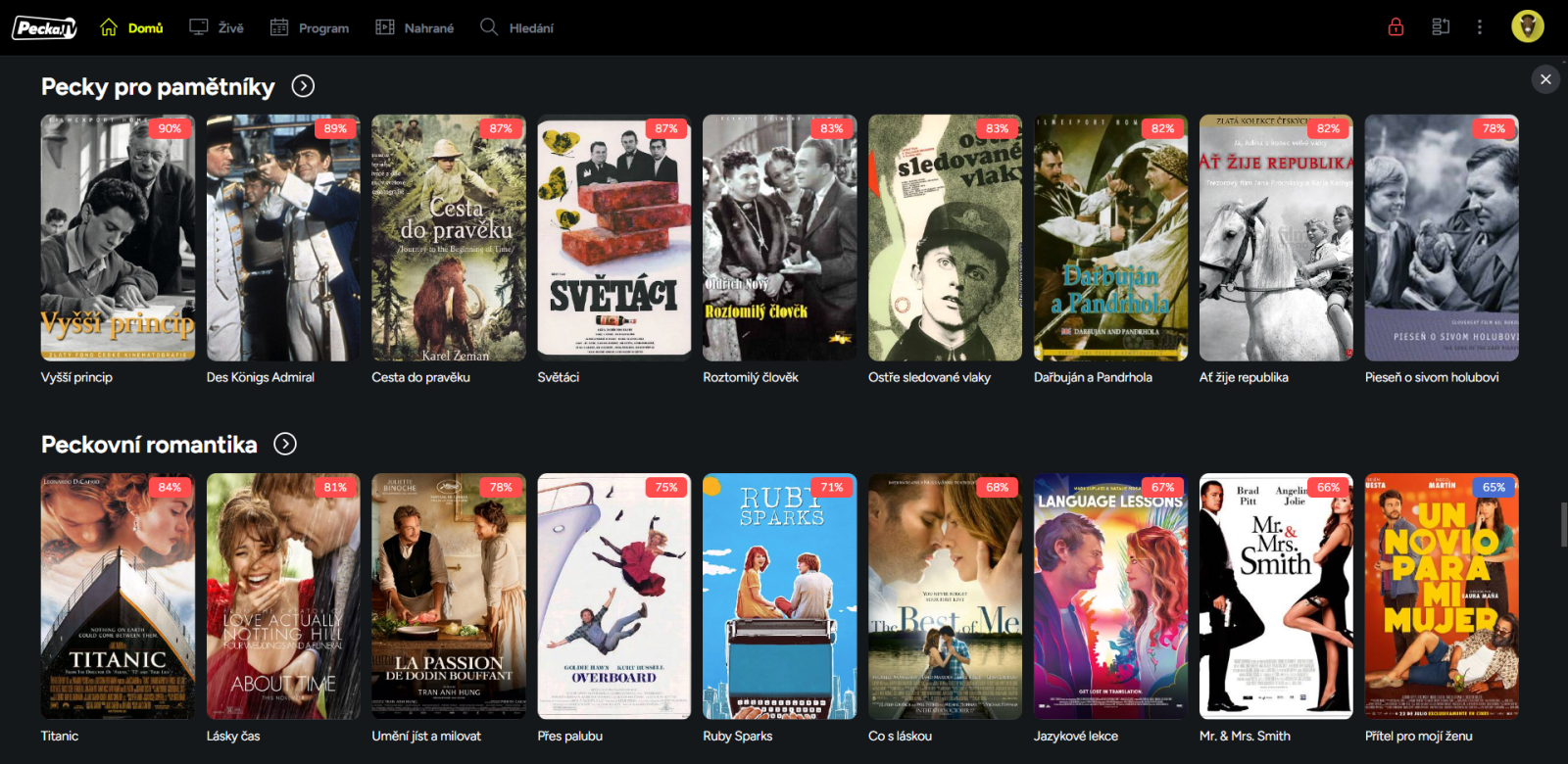Image resolution: width=1568 pixels, height=764 pixels.
Task: Click the caption 'Světáci'
Action: [559, 377]
